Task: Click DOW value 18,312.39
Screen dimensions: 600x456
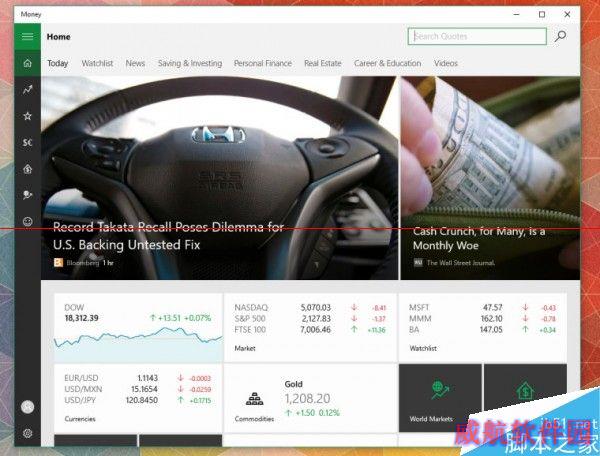Action: coord(82,318)
